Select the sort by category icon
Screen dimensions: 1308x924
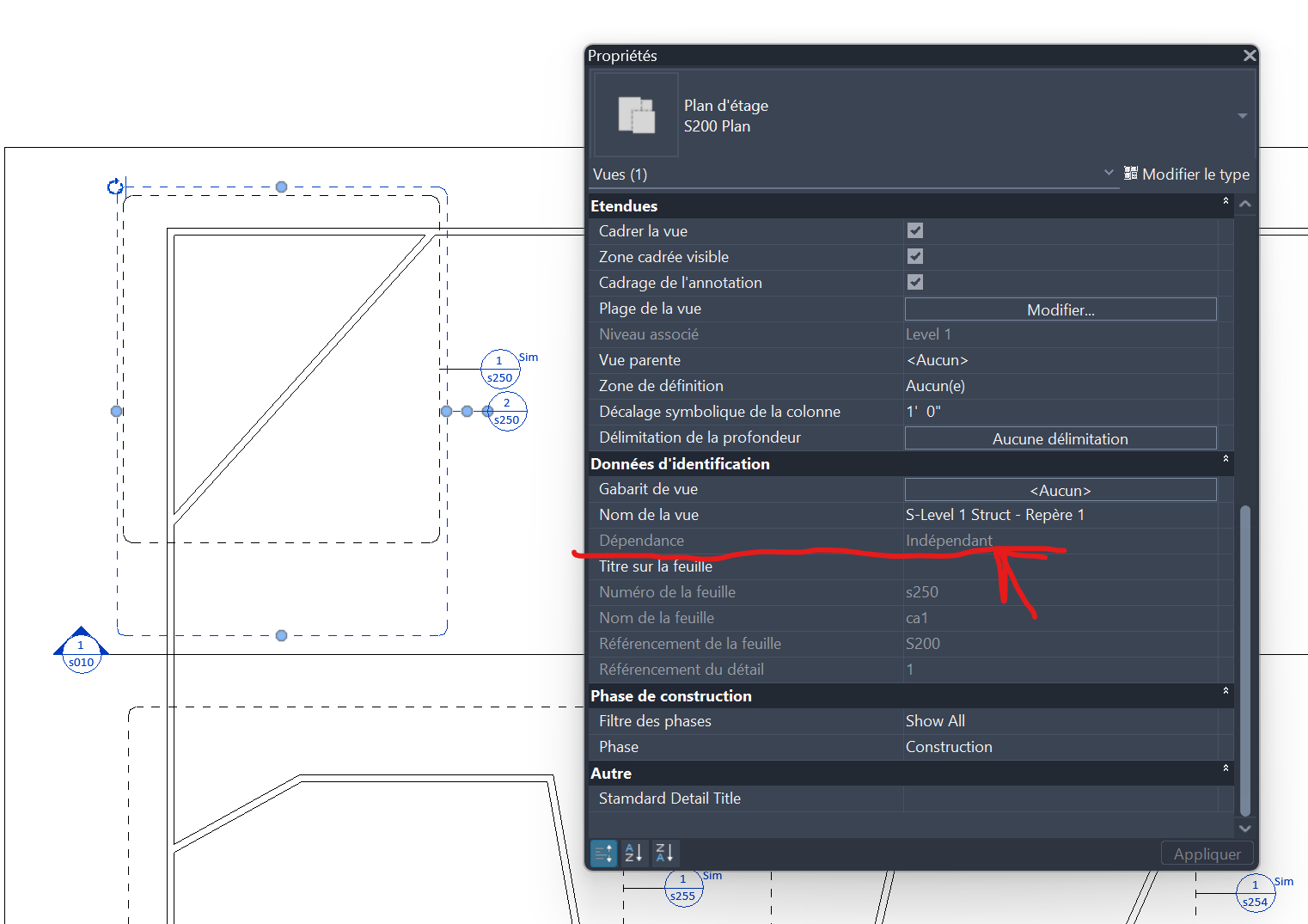603,853
